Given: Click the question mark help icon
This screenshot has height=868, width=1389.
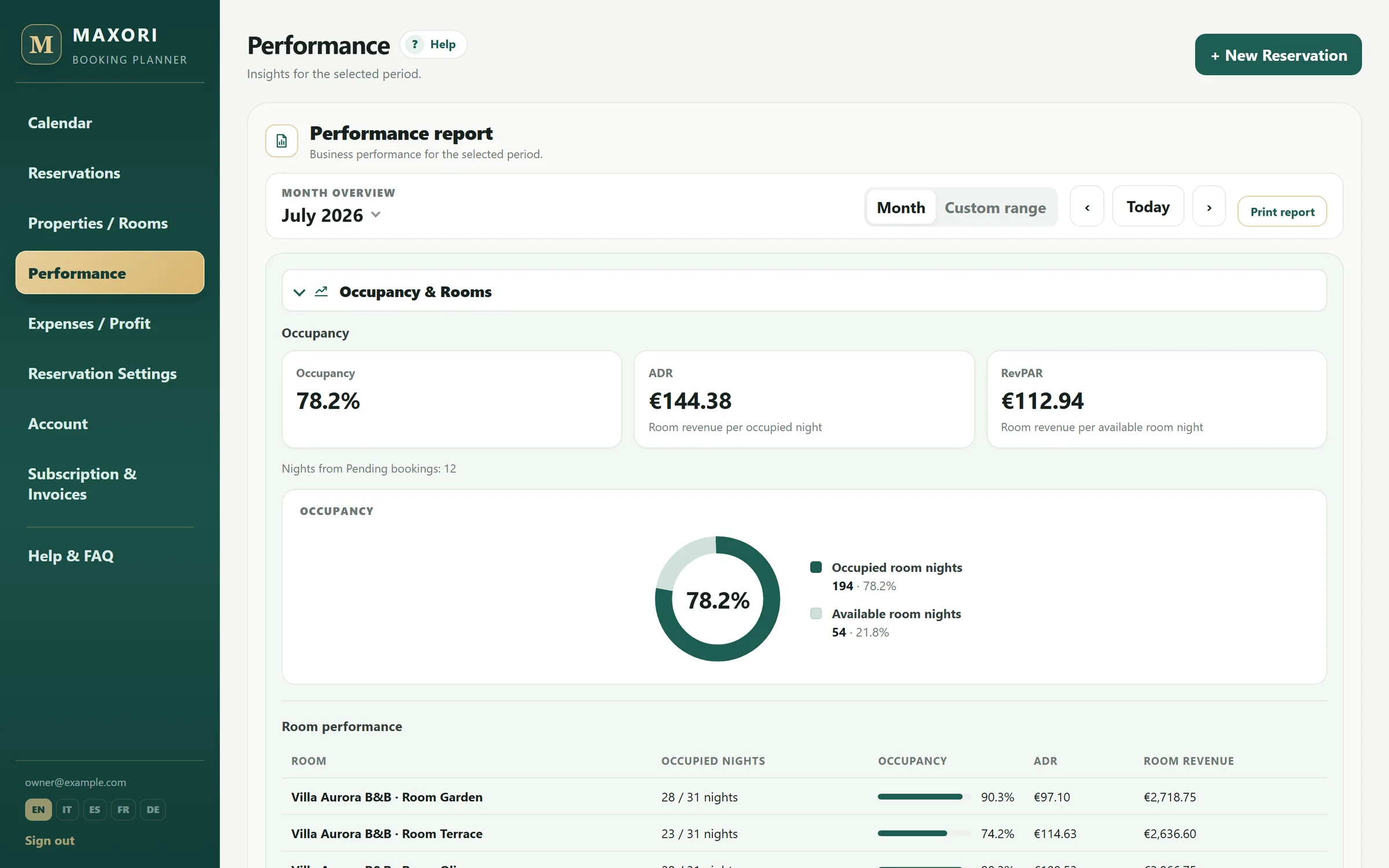Looking at the screenshot, I should click(414, 45).
